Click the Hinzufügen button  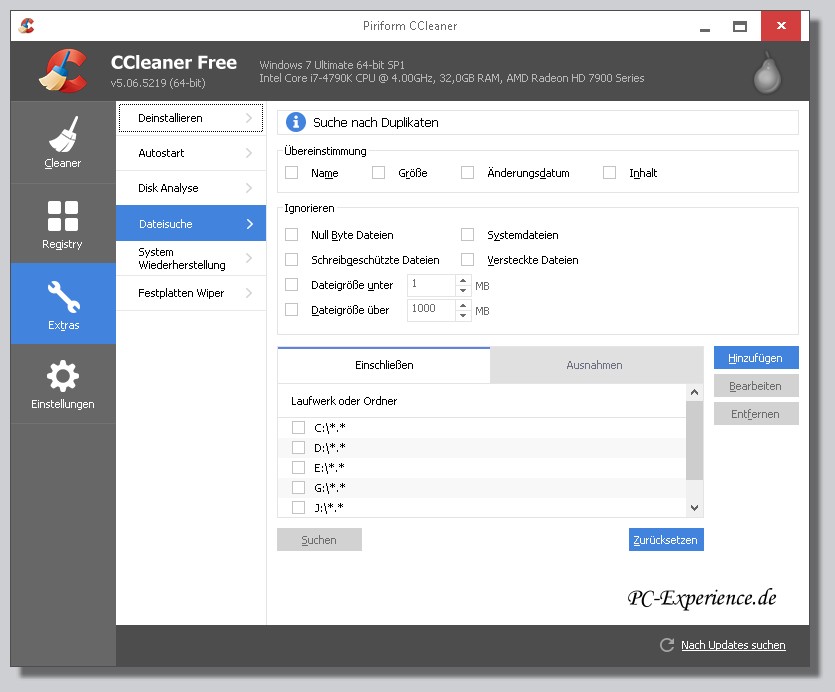tap(755, 357)
